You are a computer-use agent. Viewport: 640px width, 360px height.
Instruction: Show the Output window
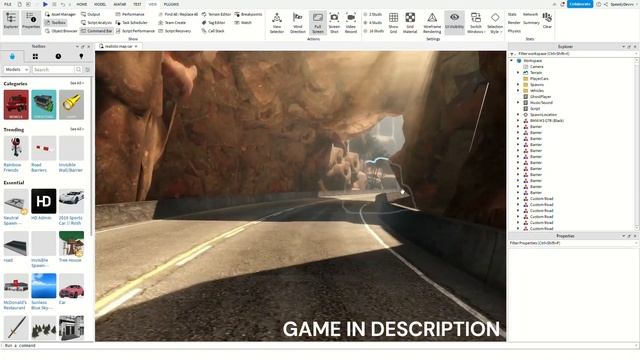[x=91, y=14]
